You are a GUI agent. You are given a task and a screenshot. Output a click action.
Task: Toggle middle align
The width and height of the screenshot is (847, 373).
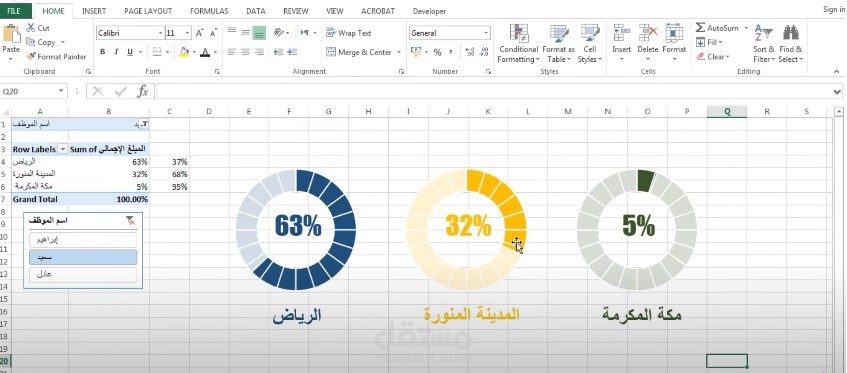click(245, 33)
